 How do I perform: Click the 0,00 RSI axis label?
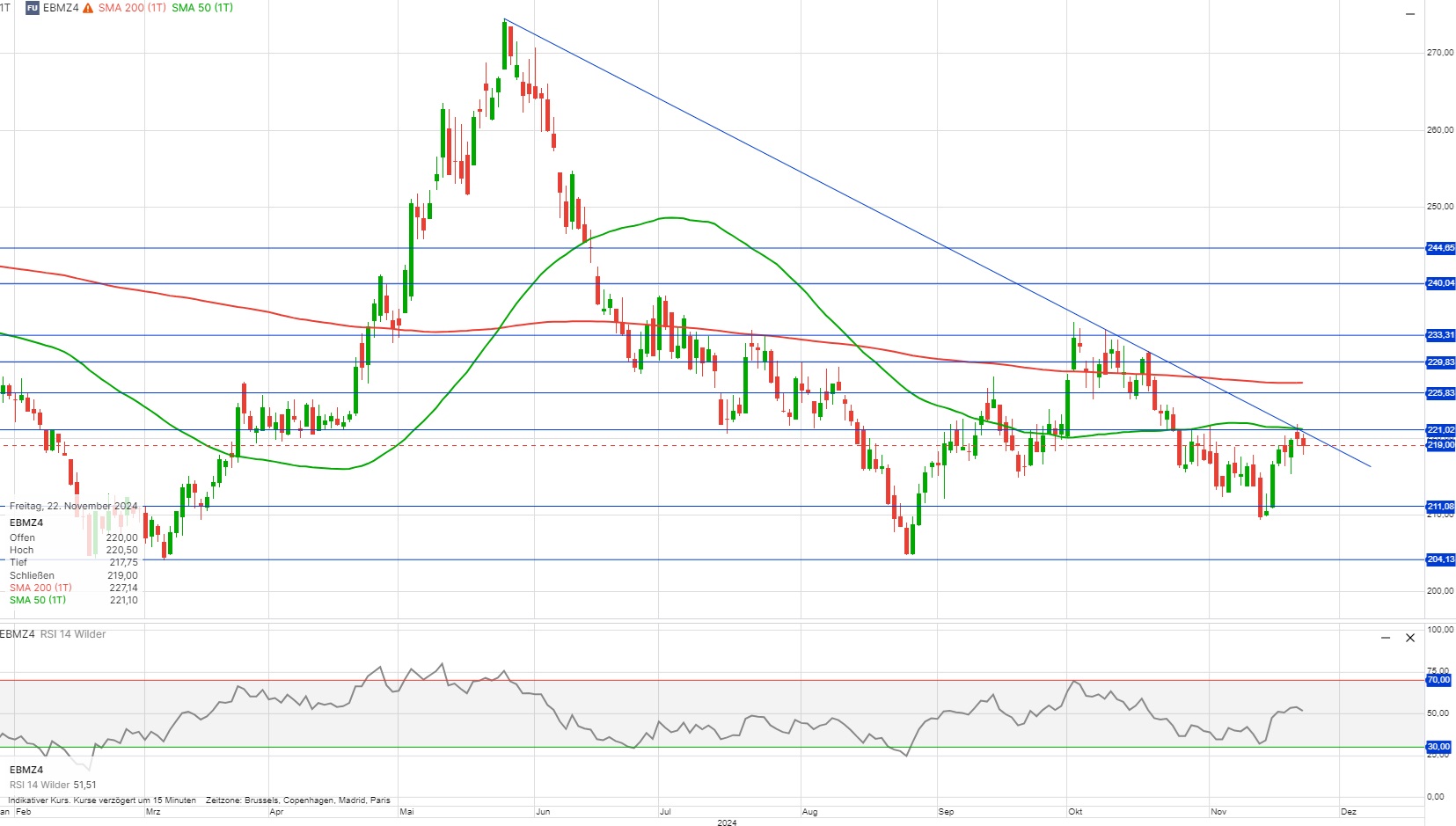pyautogui.click(x=1436, y=797)
